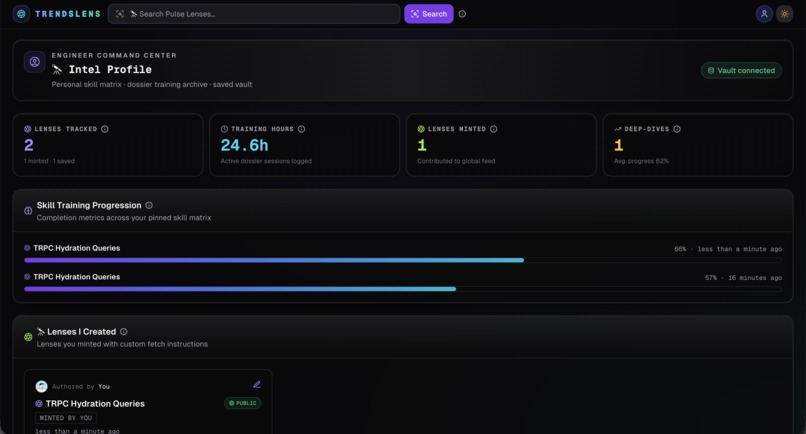The width and height of the screenshot is (806, 434).
Task: Open the Skill Training Progression info icon
Action: [x=149, y=205]
